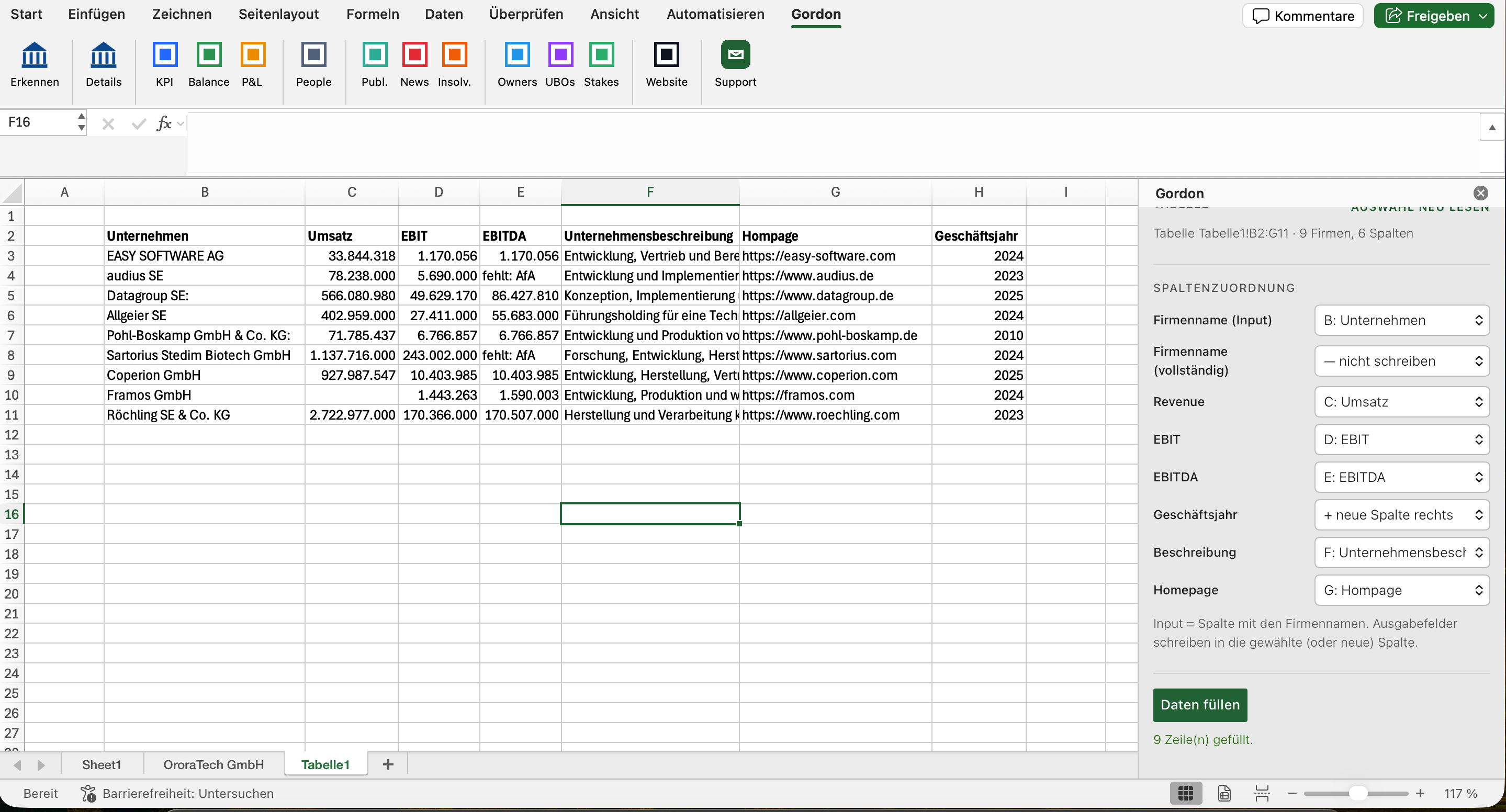Select the Insolv. insolvency icon
The height and width of the screenshot is (812, 1506).
click(454, 55)
